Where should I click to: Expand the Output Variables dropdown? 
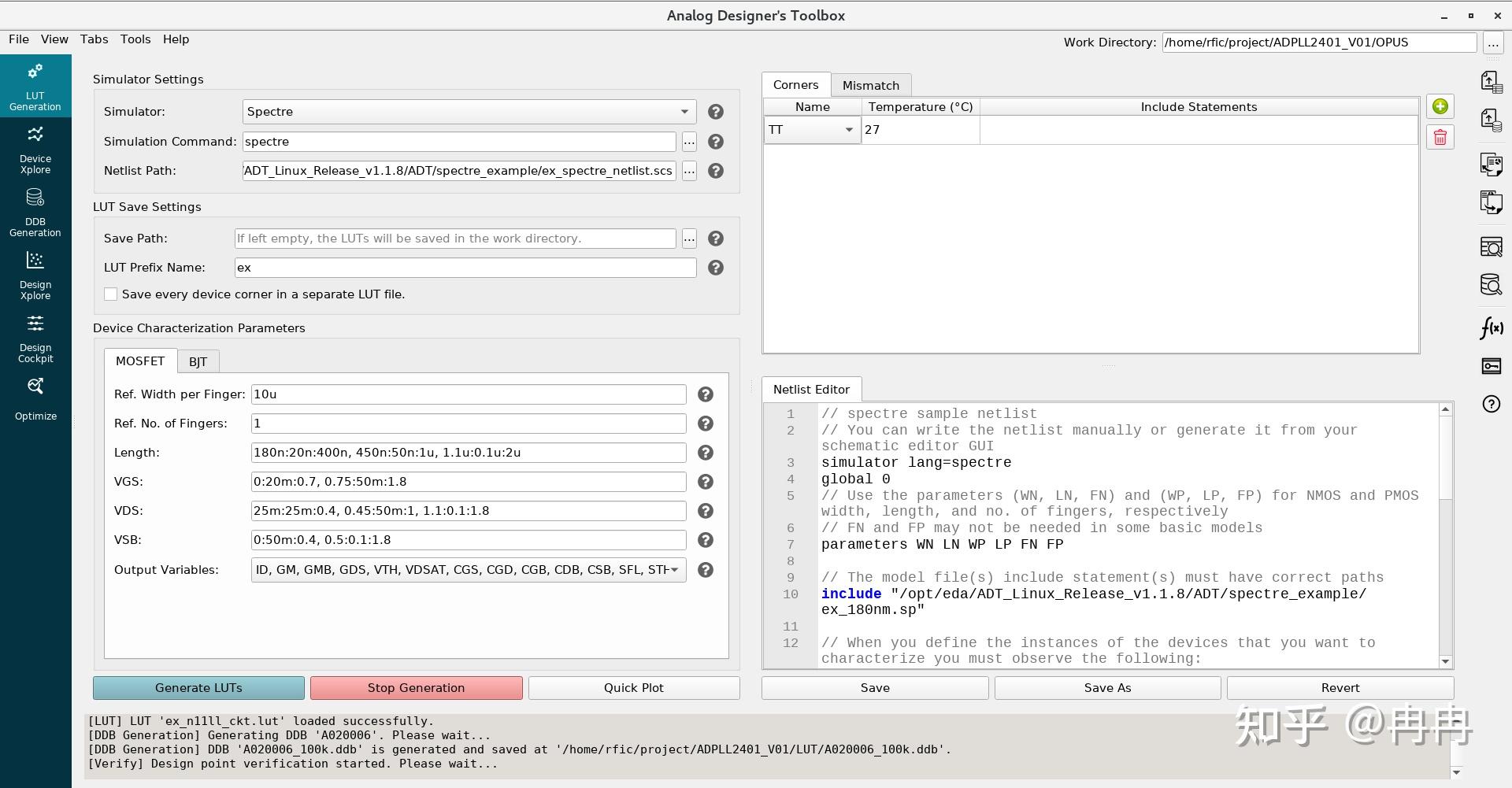tap(469, 570)
